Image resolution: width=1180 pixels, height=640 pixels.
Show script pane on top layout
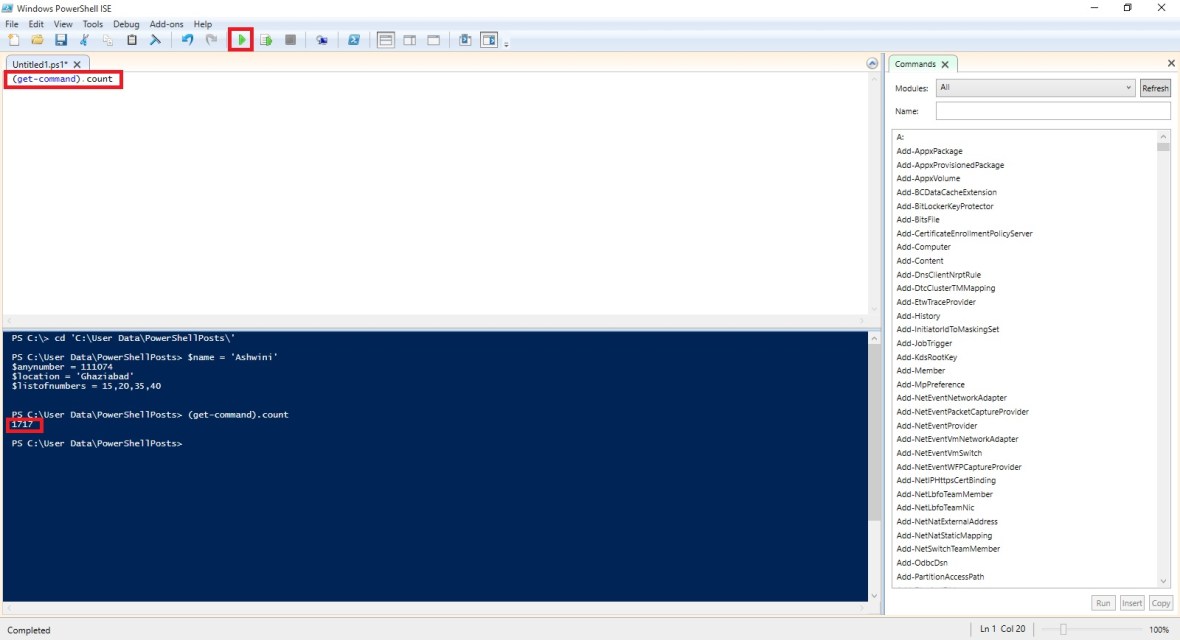pyautogui.click(x=385, y=40)
